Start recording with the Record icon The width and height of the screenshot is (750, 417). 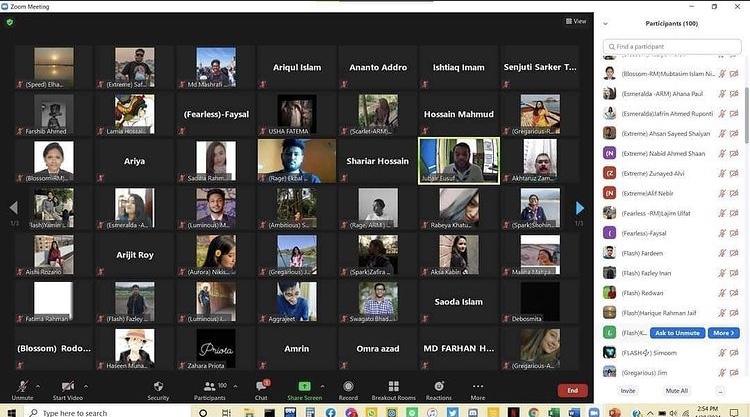(x=348, y=386)
